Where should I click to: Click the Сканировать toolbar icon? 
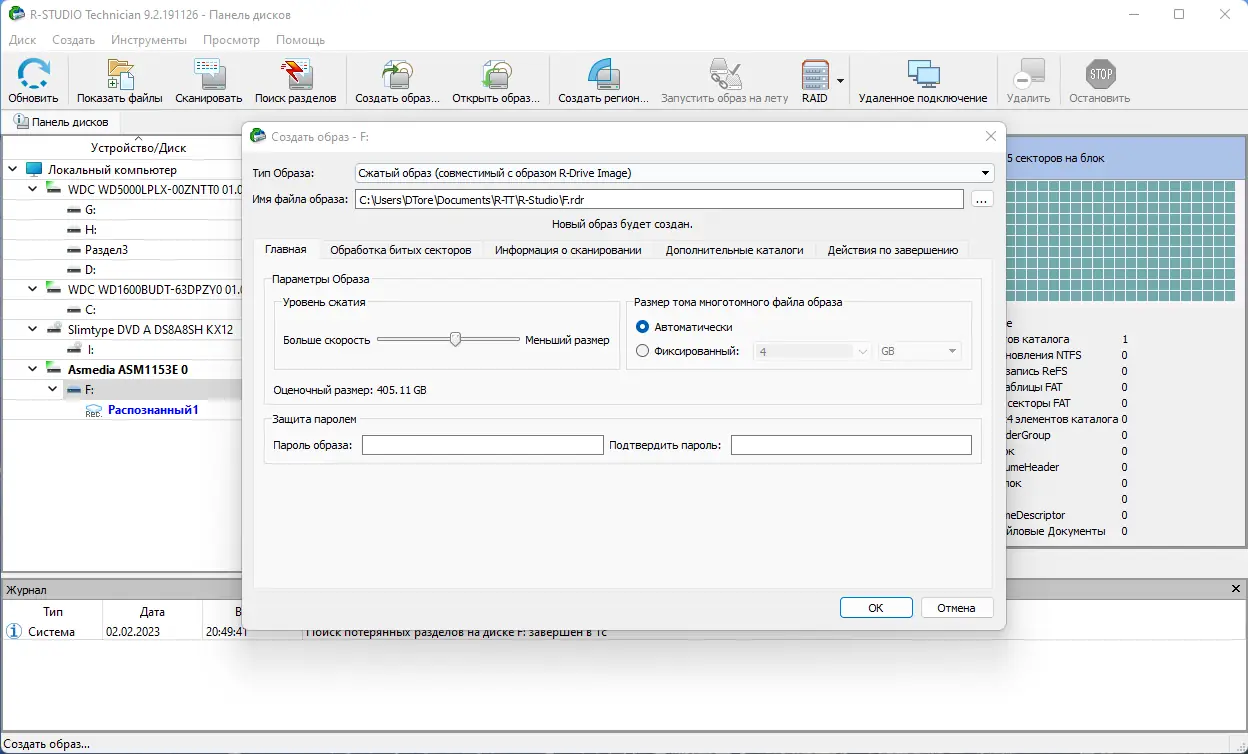point(208,75)
